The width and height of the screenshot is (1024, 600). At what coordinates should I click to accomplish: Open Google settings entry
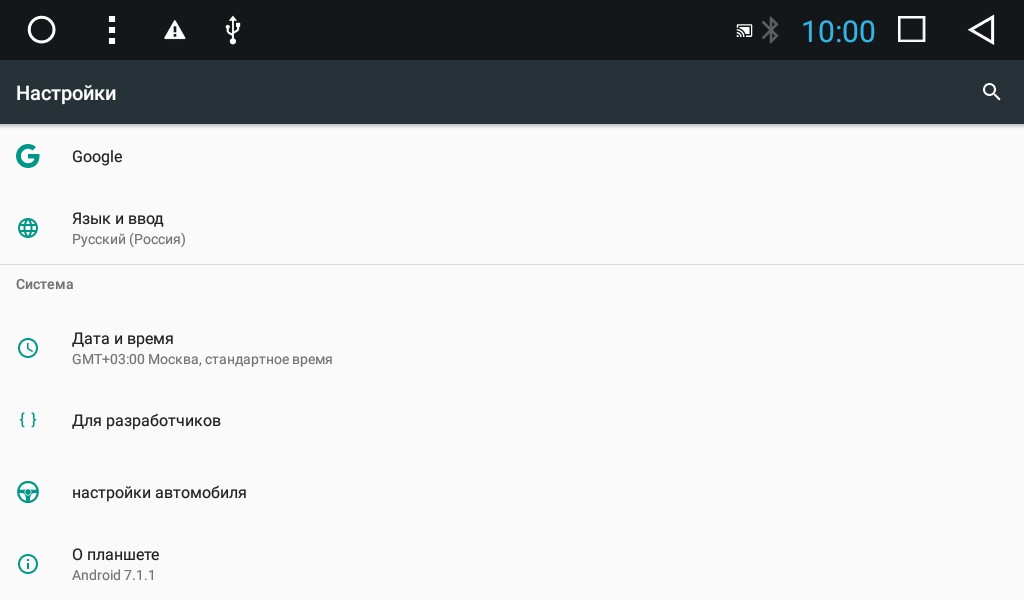pyautogui.click(x=512, y=157)
